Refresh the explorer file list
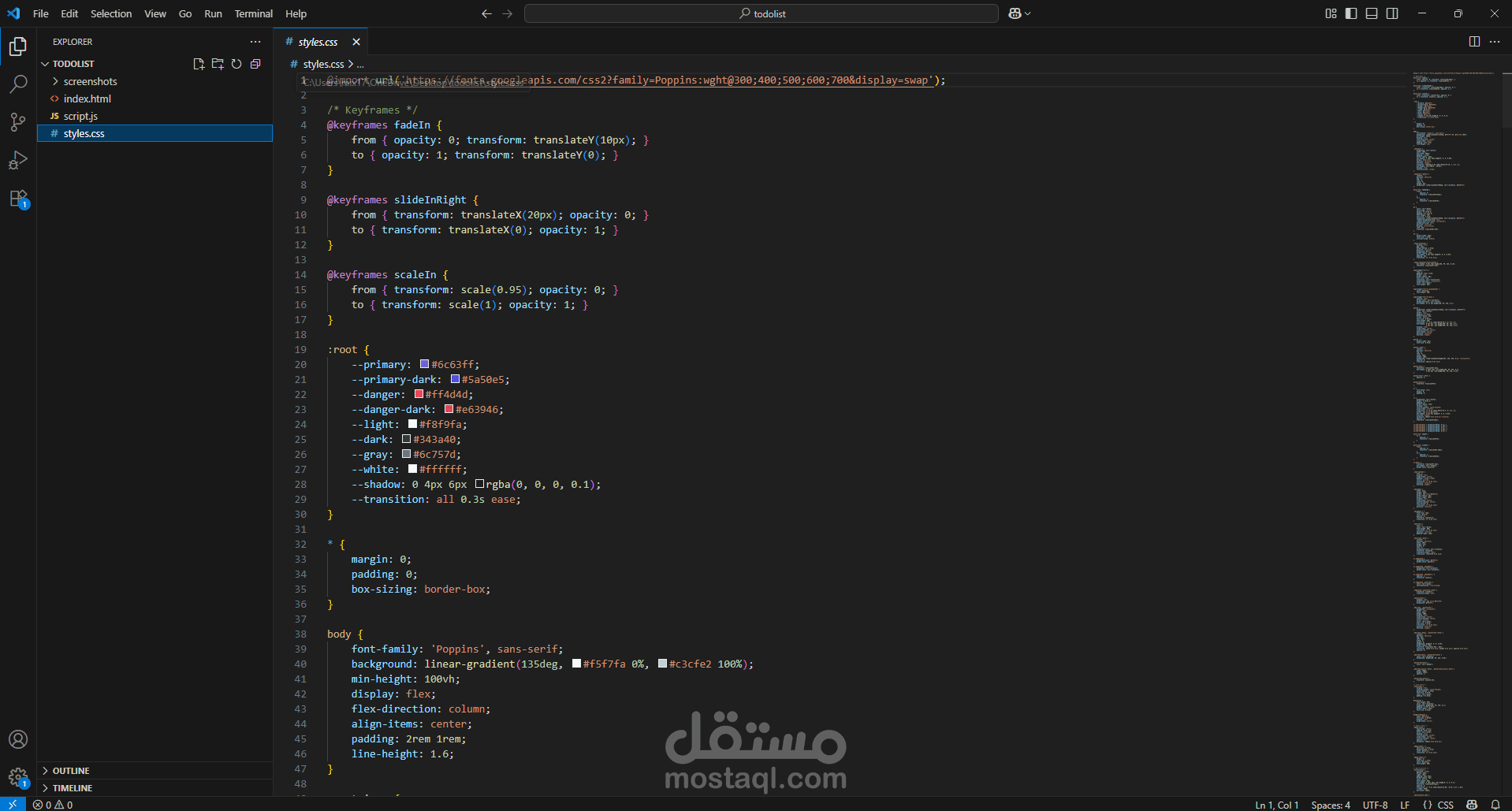The image size is (1512, 811). point(236,64)
